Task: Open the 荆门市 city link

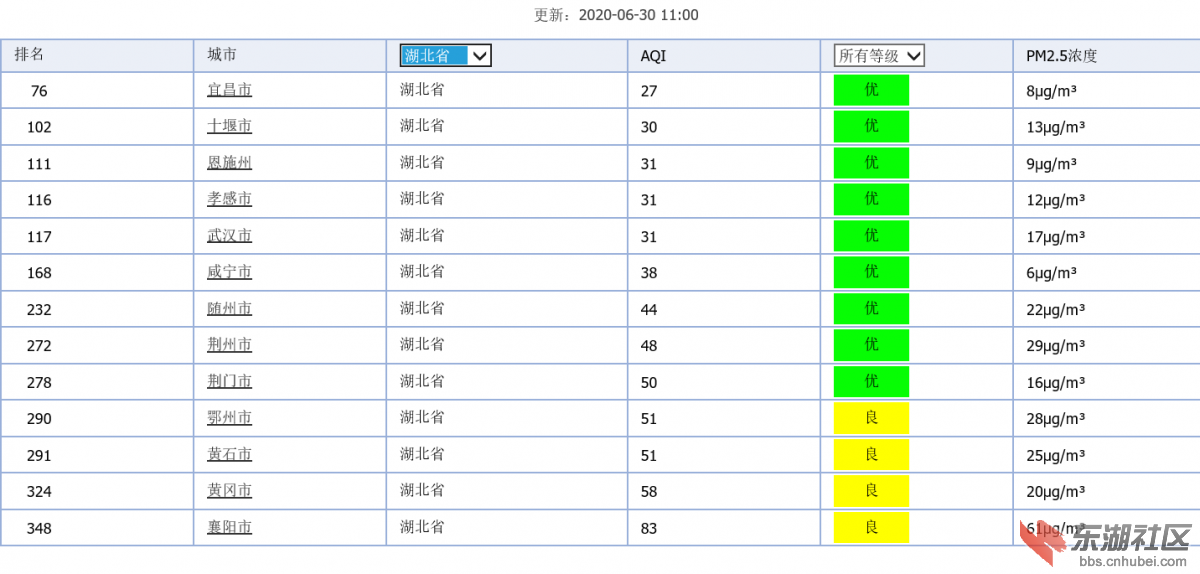Action: [229, 382]
